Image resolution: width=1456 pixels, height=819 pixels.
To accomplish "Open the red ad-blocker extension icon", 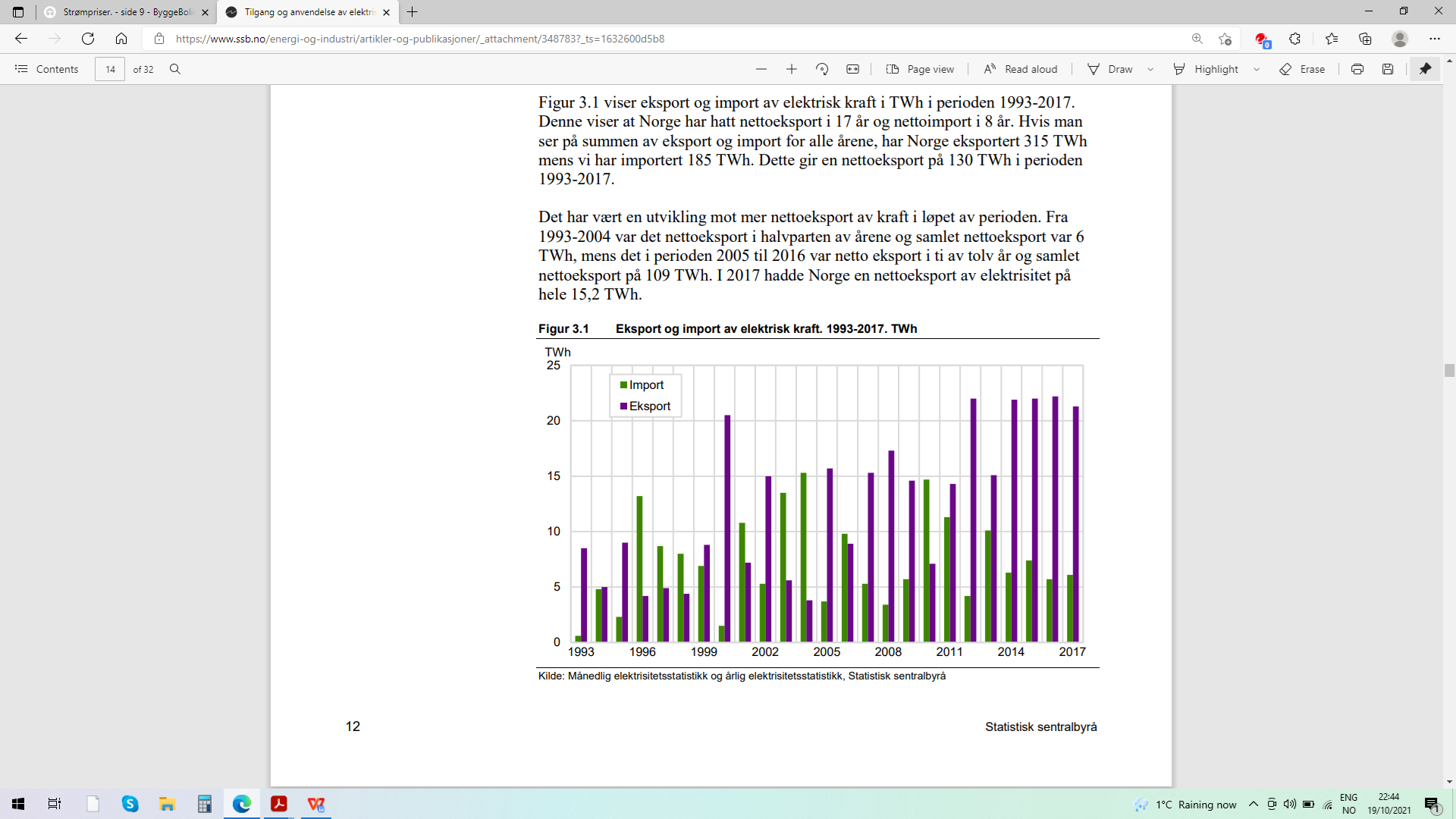I will coord(1261,39).
